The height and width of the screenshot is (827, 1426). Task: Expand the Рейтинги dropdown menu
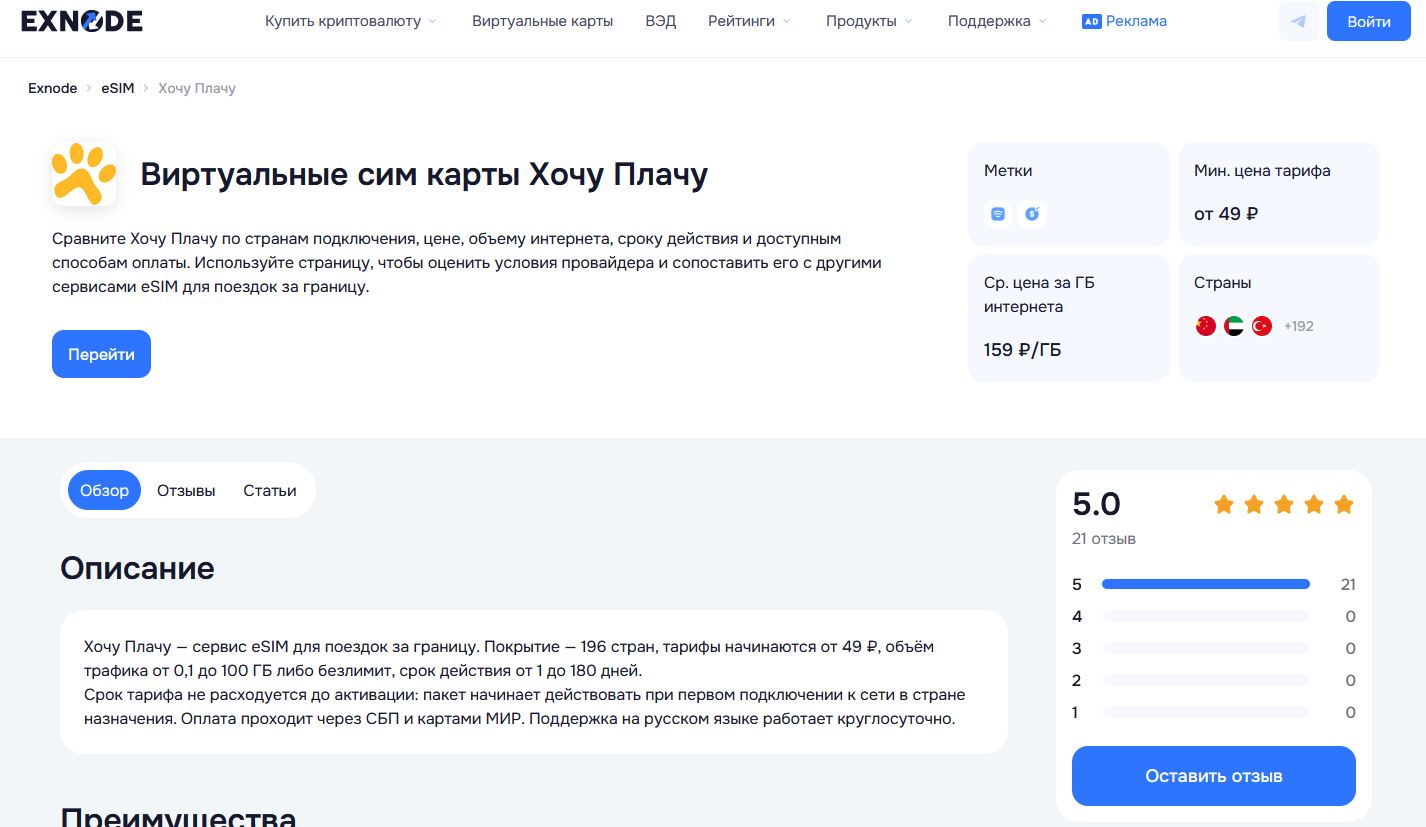pyautogui.click(x=749, y=21)
